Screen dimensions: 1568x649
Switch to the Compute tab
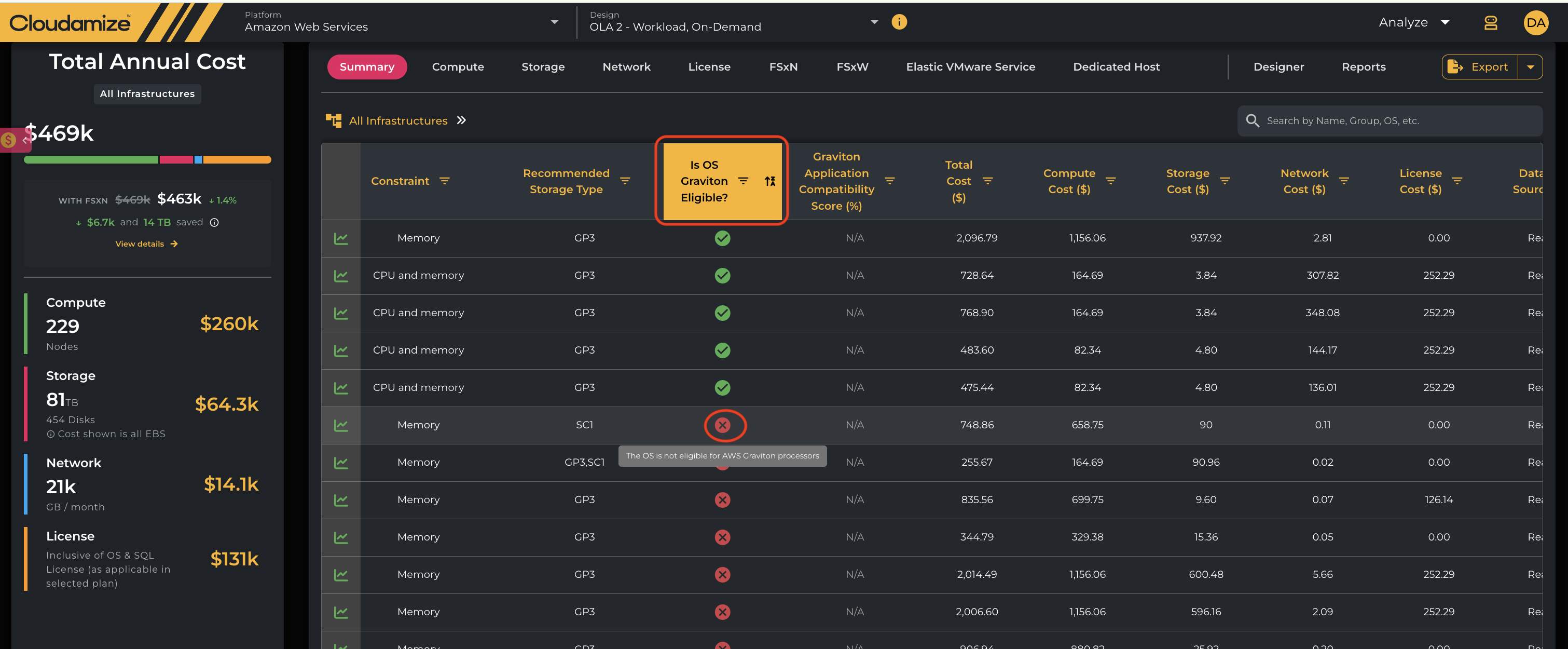pyautogui.click(x=458, y=67)
